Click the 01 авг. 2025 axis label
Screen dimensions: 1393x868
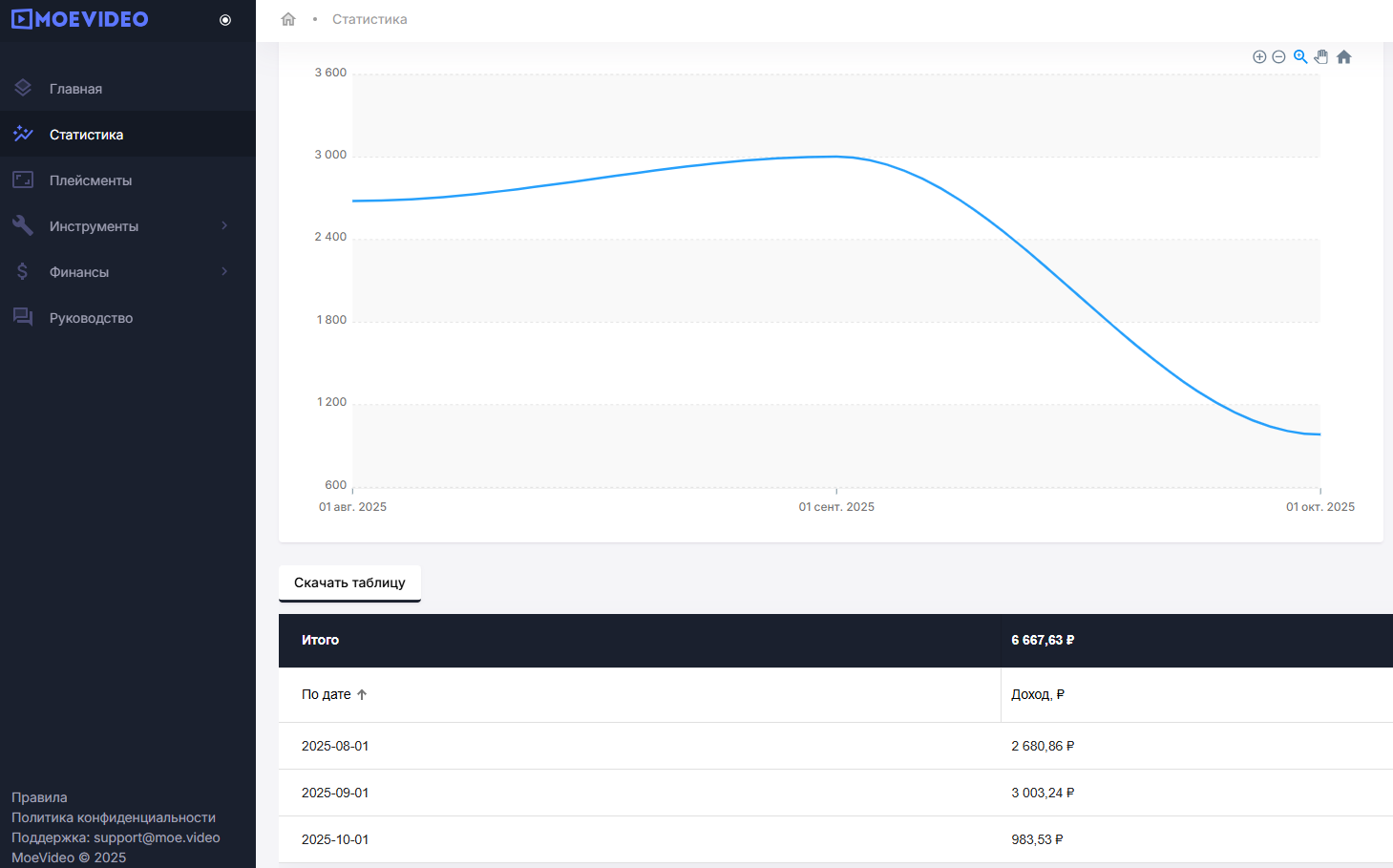point(352,507)
